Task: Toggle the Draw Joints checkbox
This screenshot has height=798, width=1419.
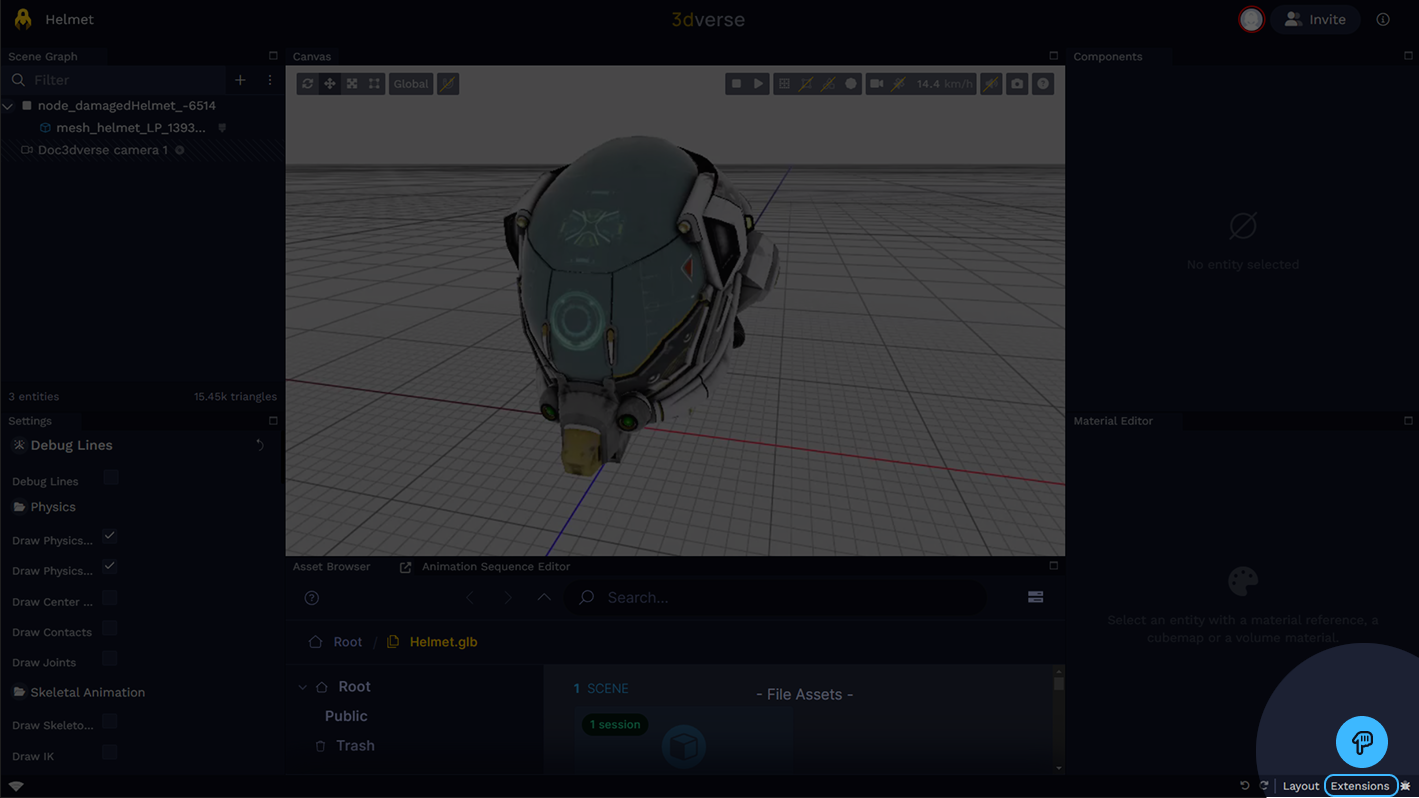Action: click(110, 659)
